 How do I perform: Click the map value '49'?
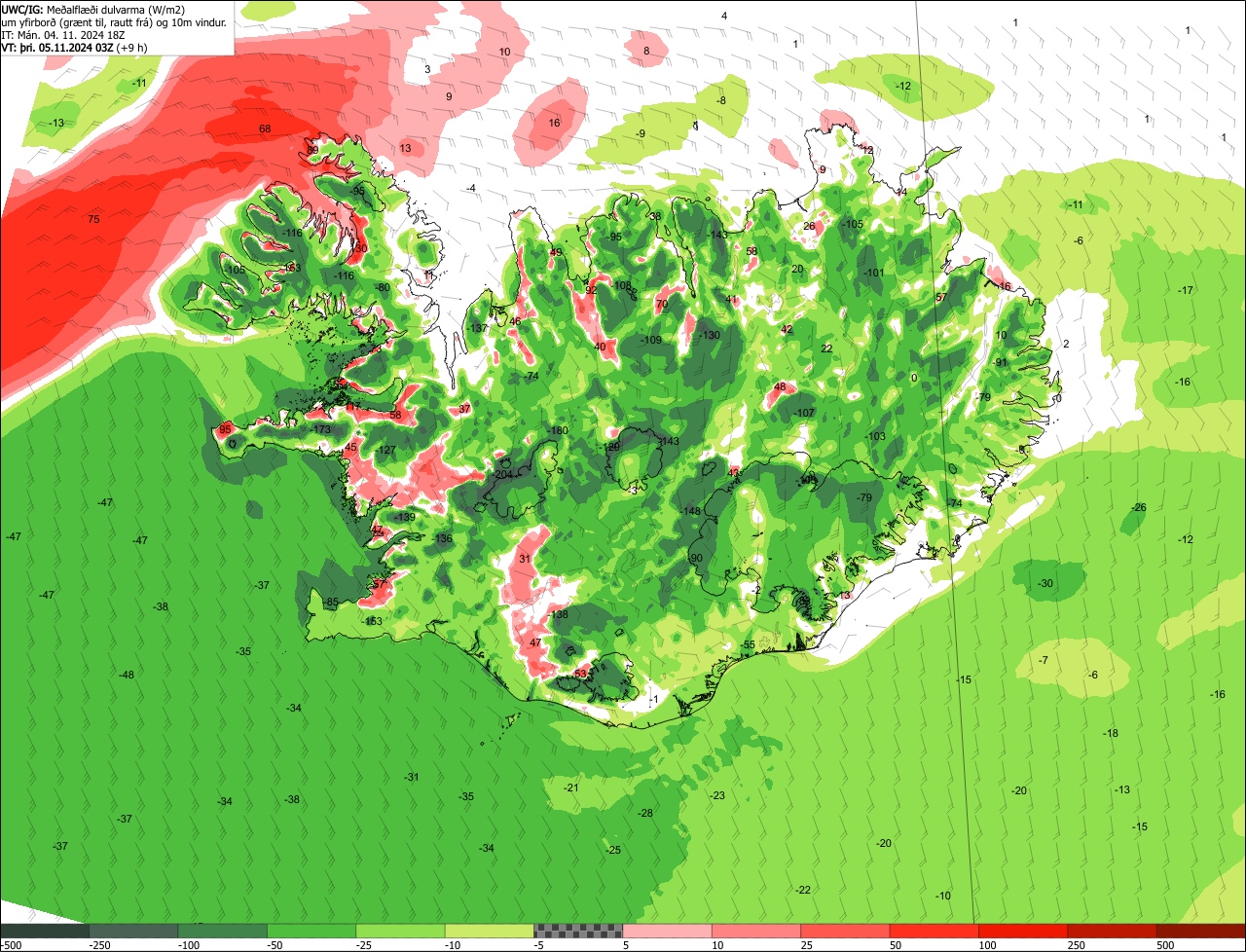click(x=556, y=252)
